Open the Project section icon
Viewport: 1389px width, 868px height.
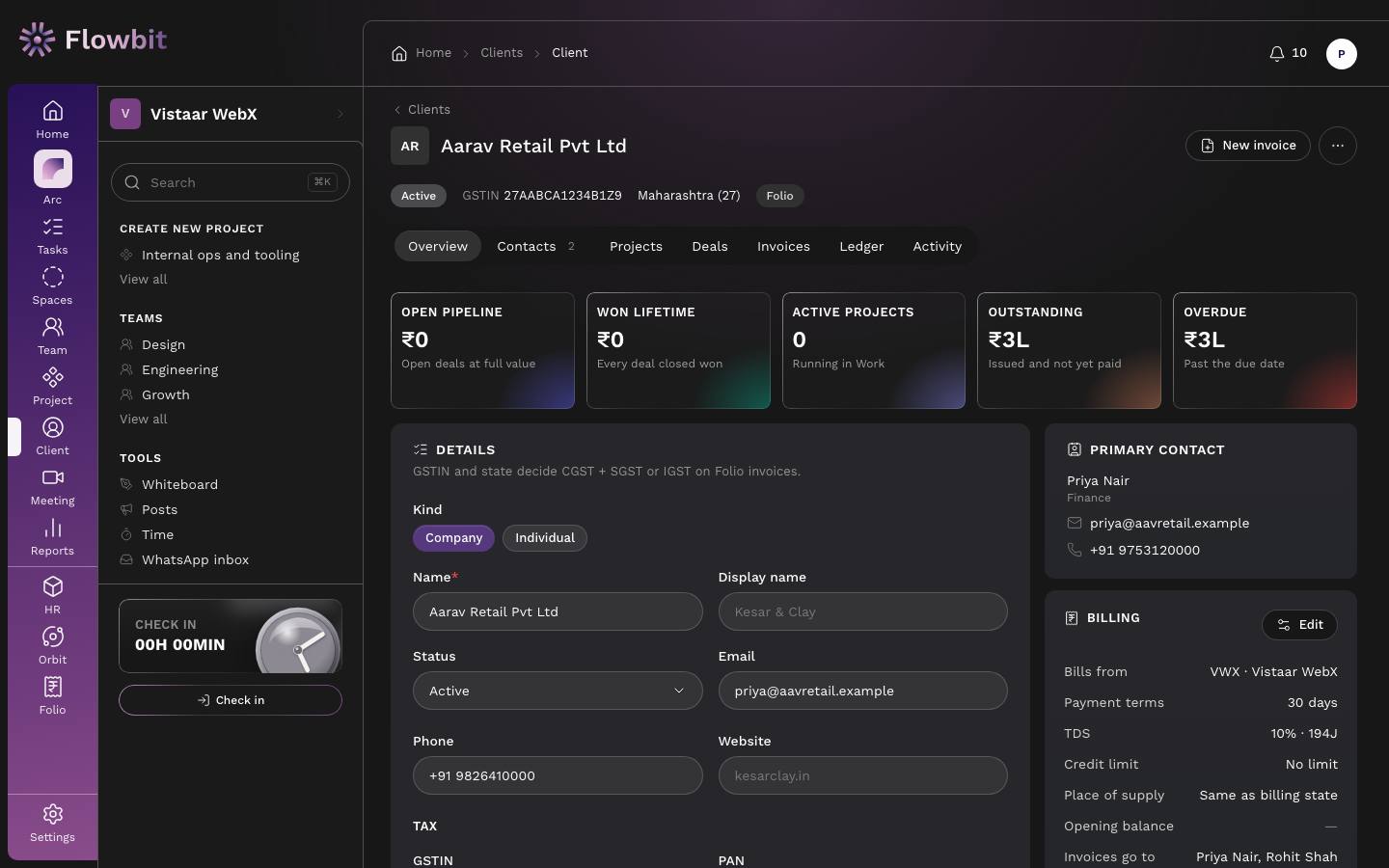coord(52,387)
